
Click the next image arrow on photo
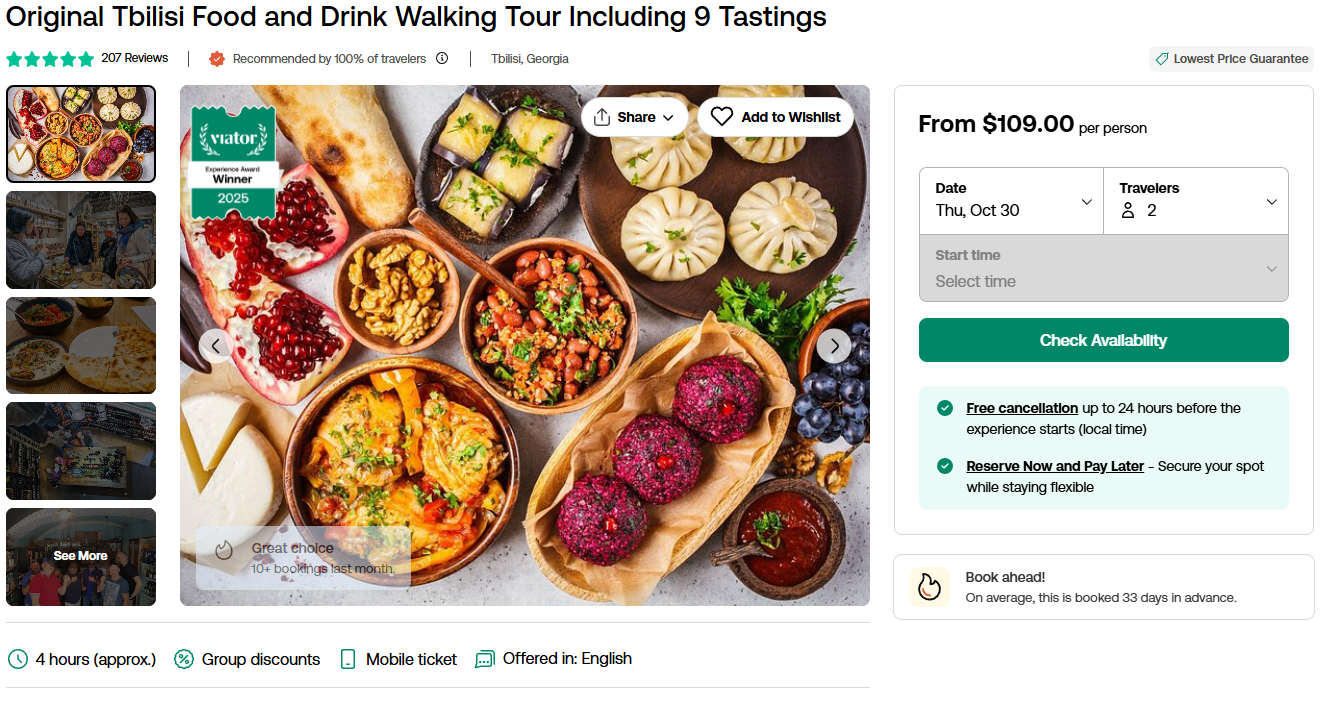pyautogui.click(x=834, y=346)
